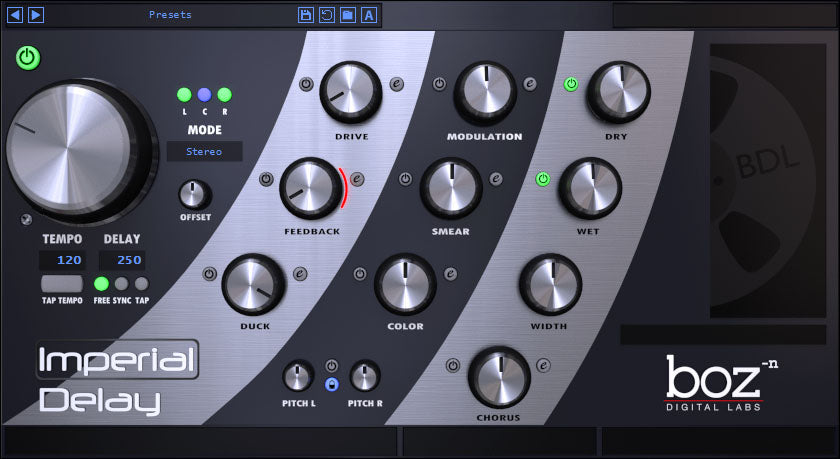This screenshot has width=840, height=459.
Task: Open the Presets dropdown menu
Action: 170,15
